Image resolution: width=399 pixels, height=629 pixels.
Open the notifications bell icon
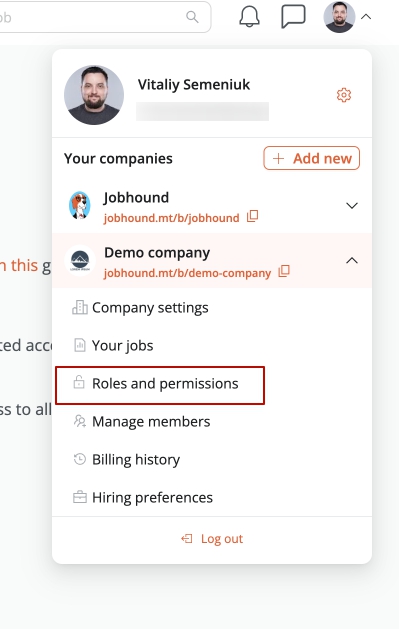click(x=249, y=17)
